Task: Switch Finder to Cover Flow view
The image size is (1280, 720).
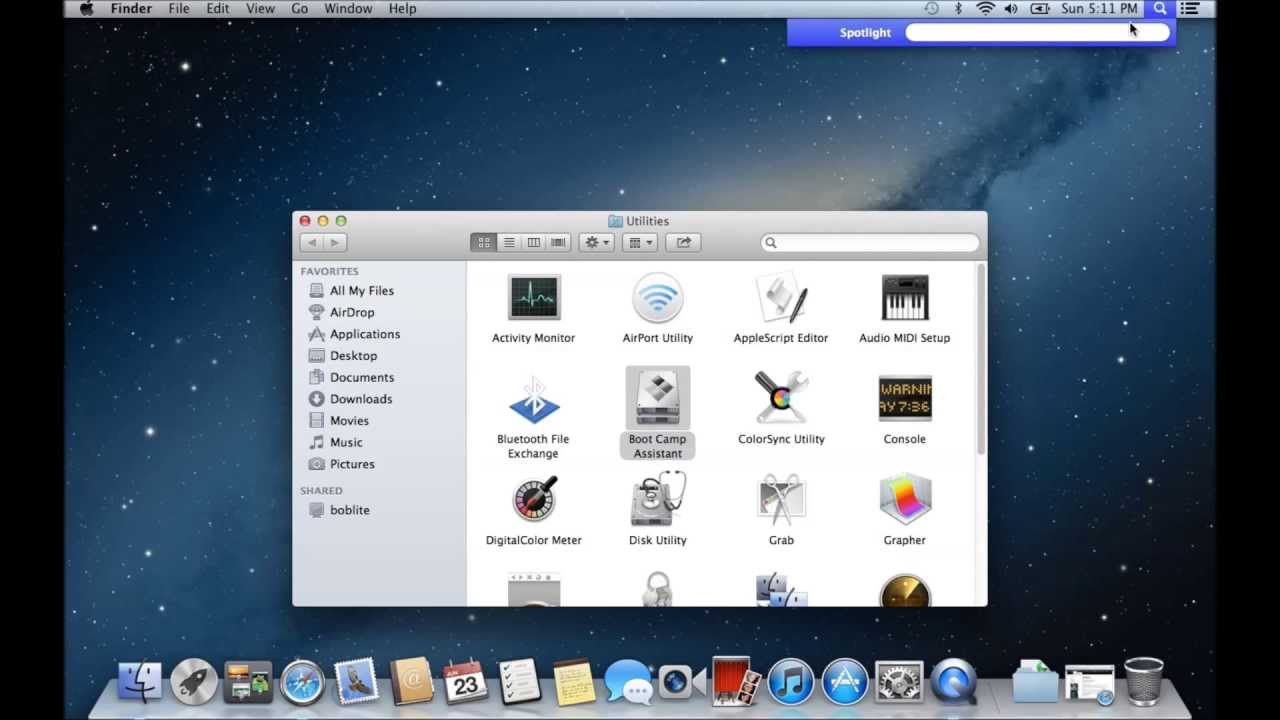Action: tap(558, 242)
